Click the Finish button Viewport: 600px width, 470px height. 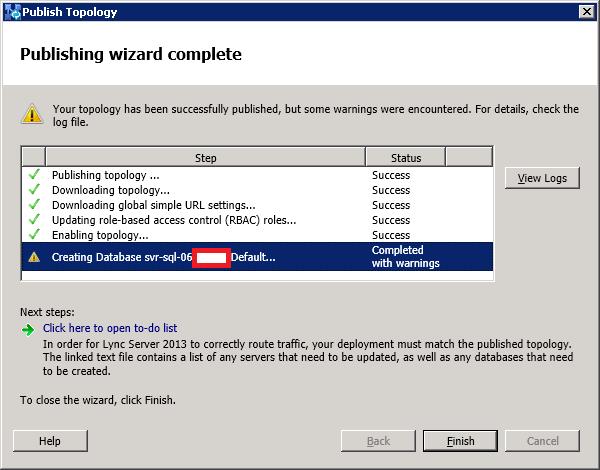point(460,441)
